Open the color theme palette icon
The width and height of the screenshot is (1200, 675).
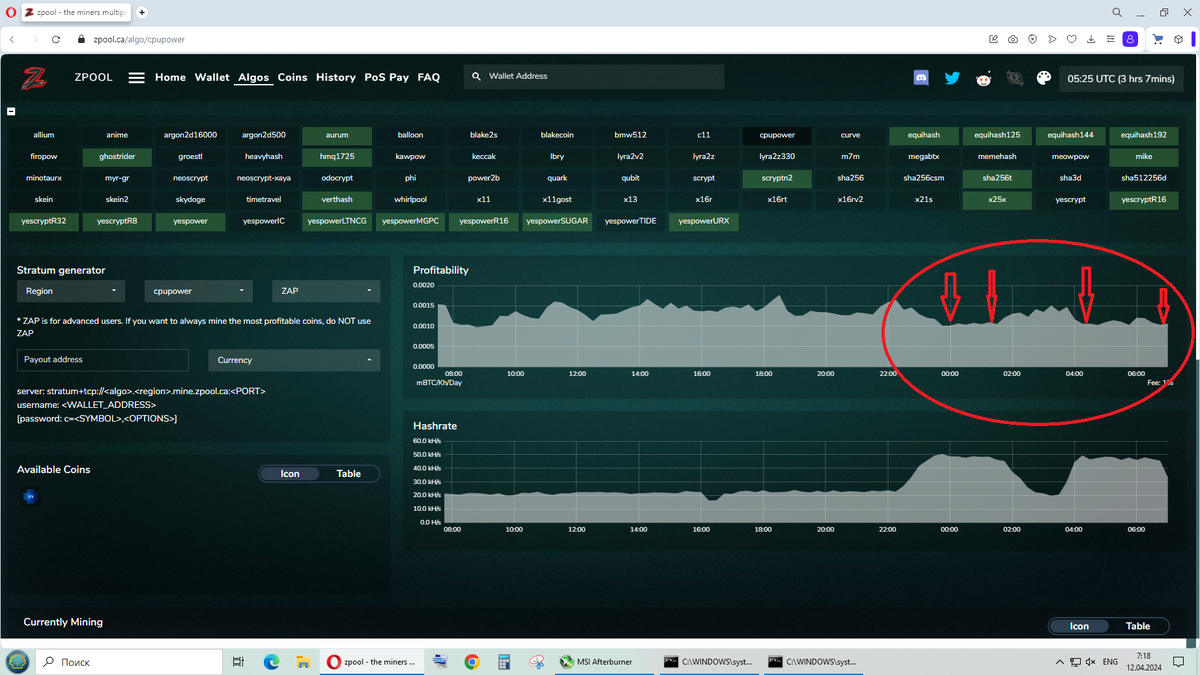[1044, 78]
